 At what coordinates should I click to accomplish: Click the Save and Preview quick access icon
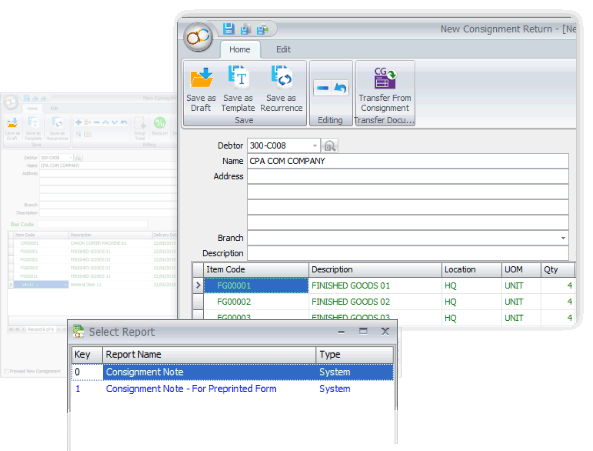click(x=246, y=29)
